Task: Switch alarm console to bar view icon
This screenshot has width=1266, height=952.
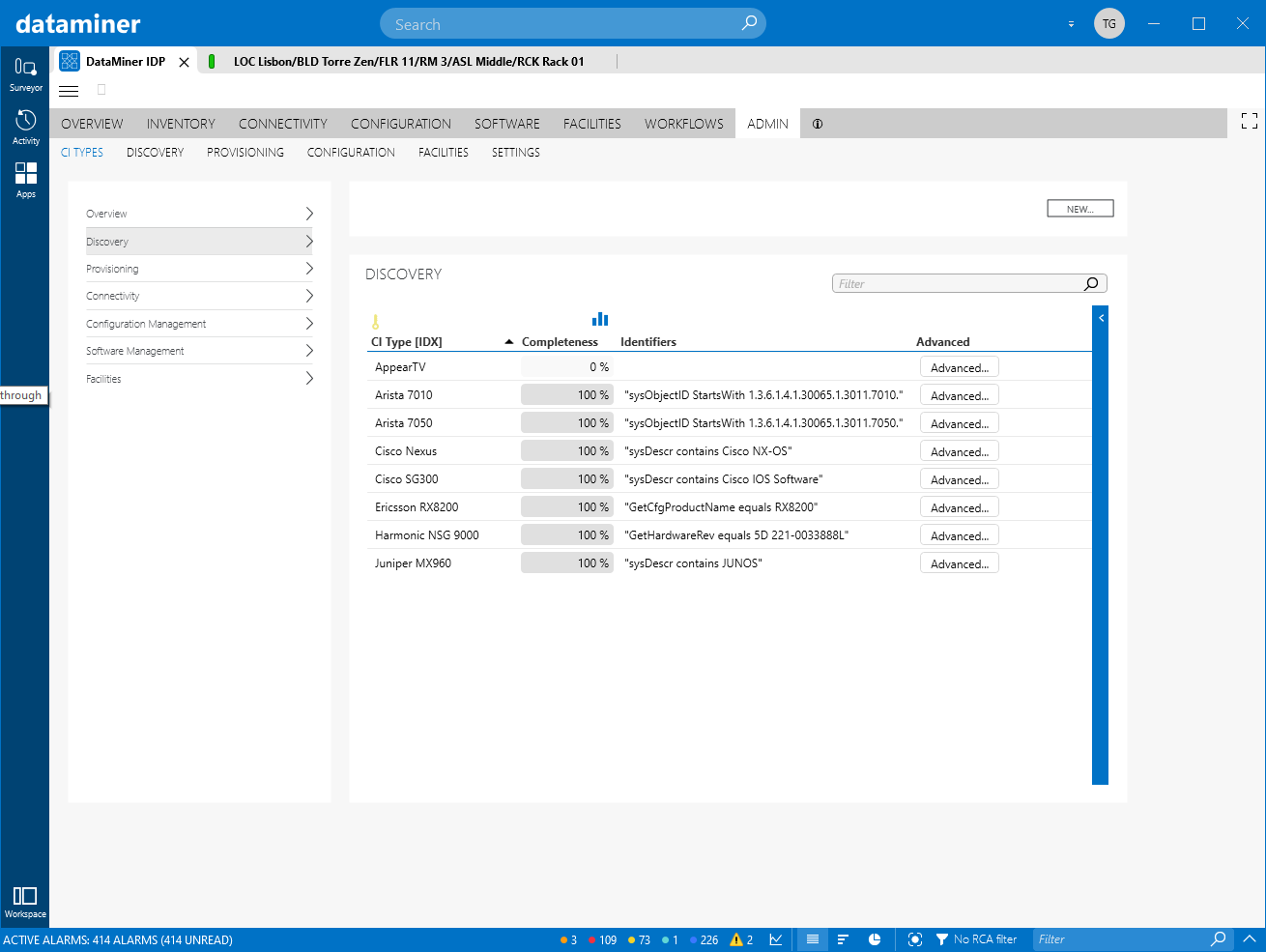Action: (843, 939)
